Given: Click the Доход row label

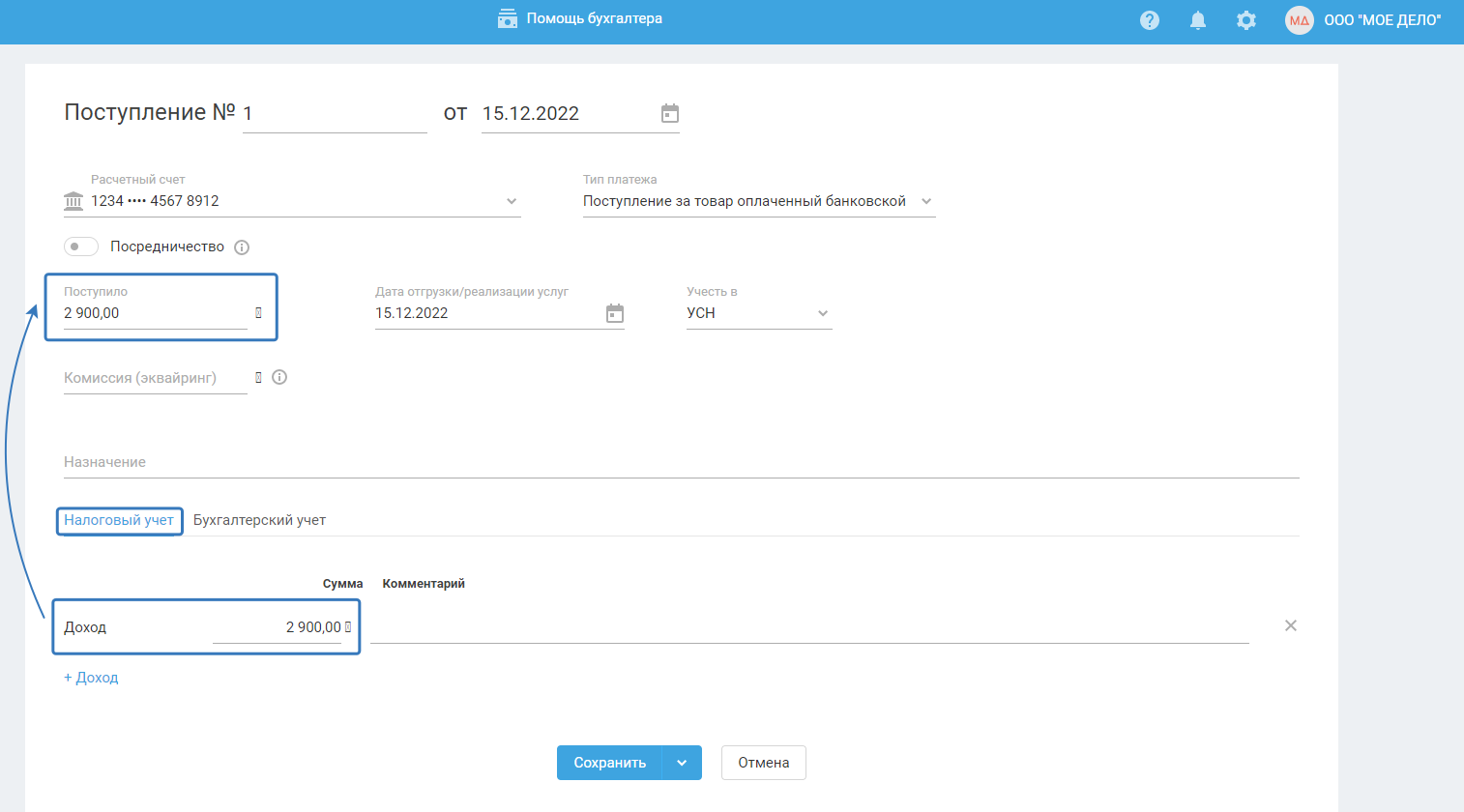Looking at the screenshot, I should click(x=85, y=627).
